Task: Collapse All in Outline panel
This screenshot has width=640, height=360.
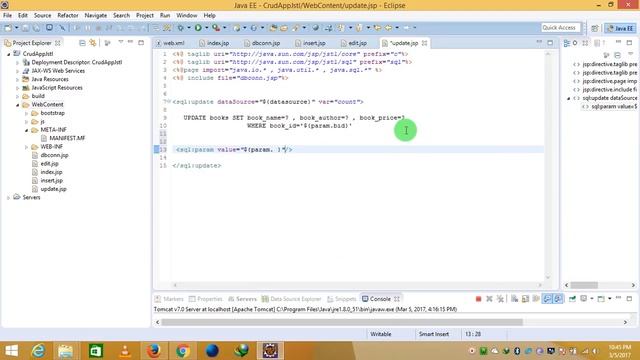Action: (617, 55)
